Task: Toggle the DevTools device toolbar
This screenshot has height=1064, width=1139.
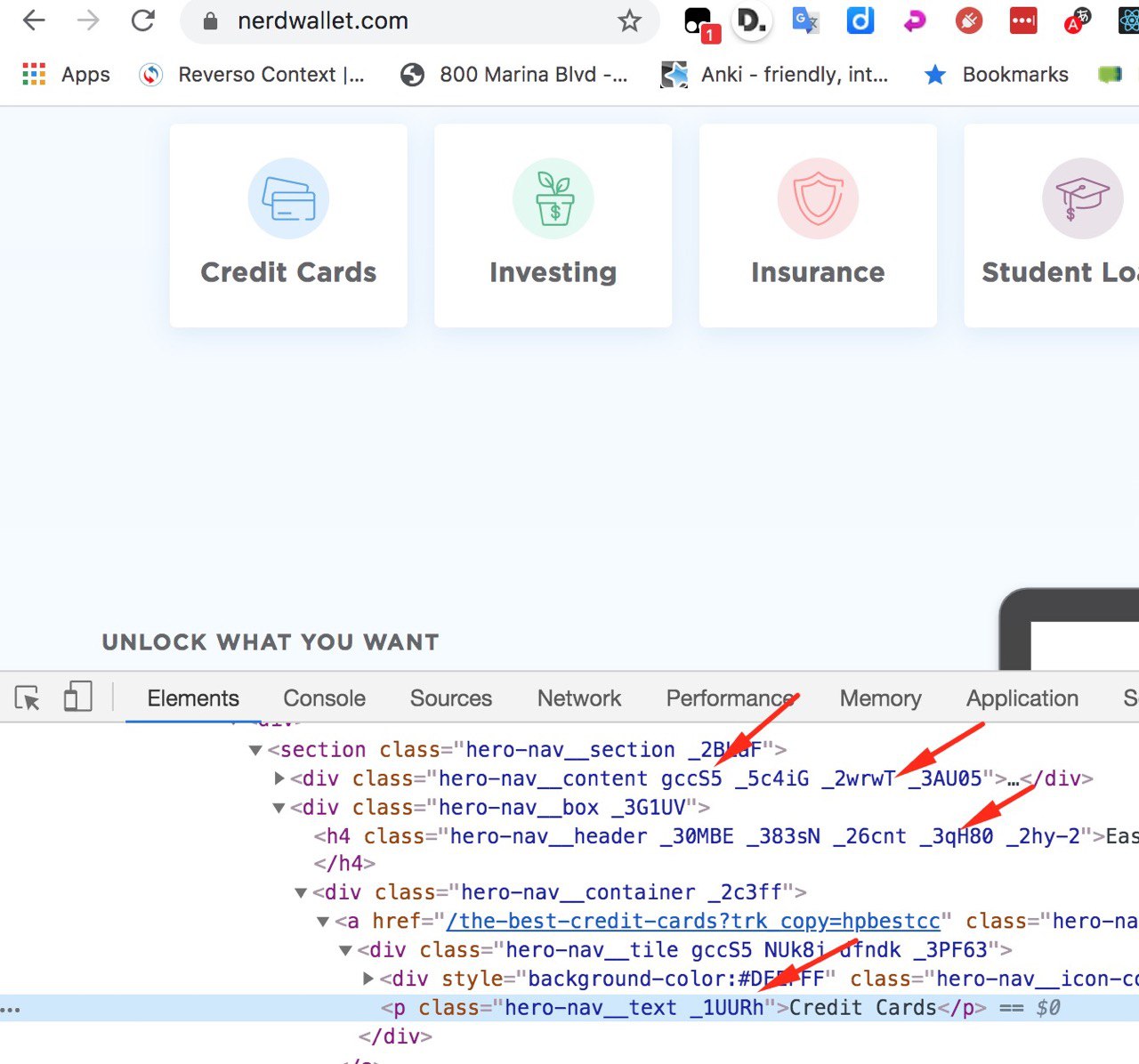Action: click(x=77, y=697)
